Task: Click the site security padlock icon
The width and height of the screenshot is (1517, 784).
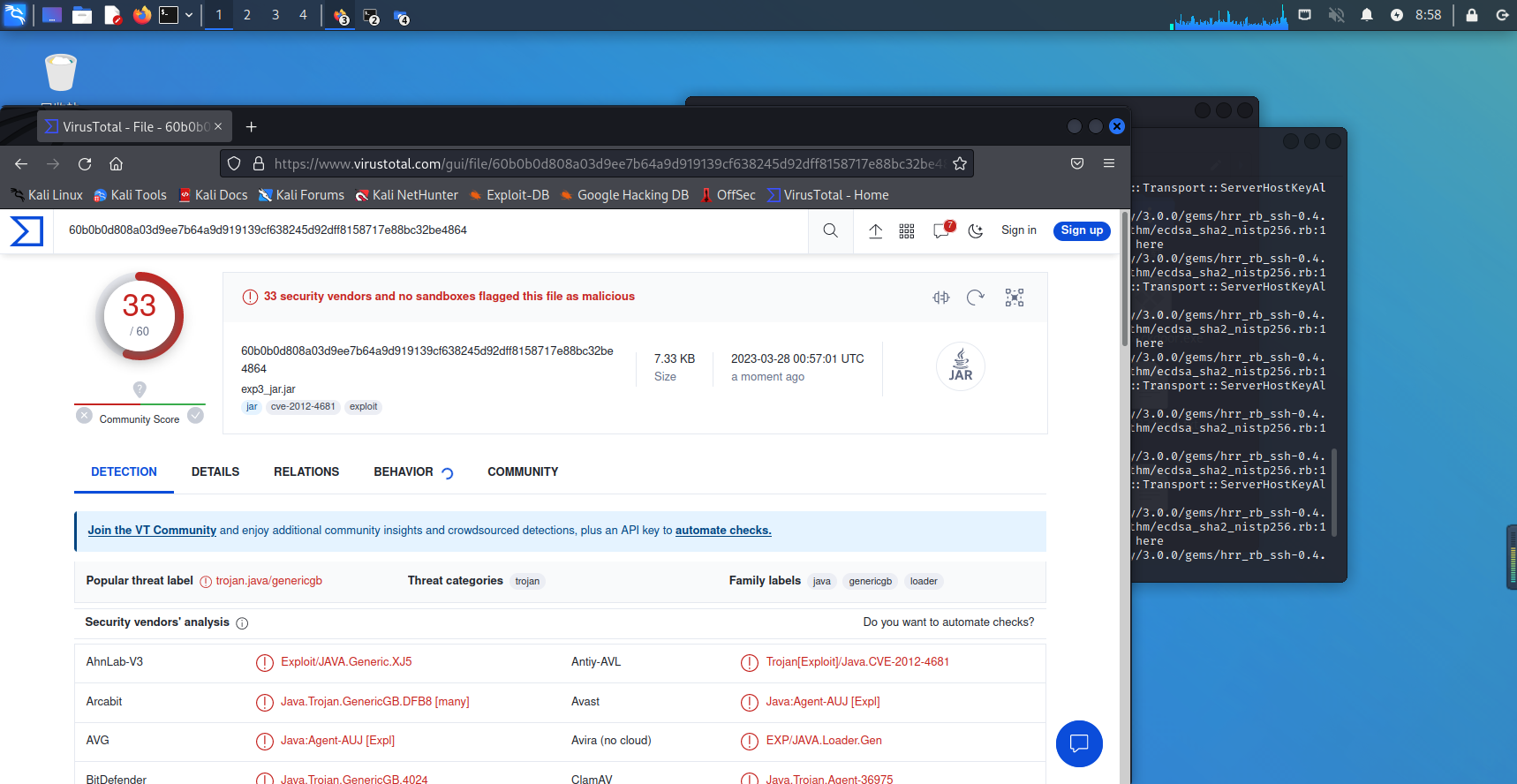Action: tap(259, 164)
